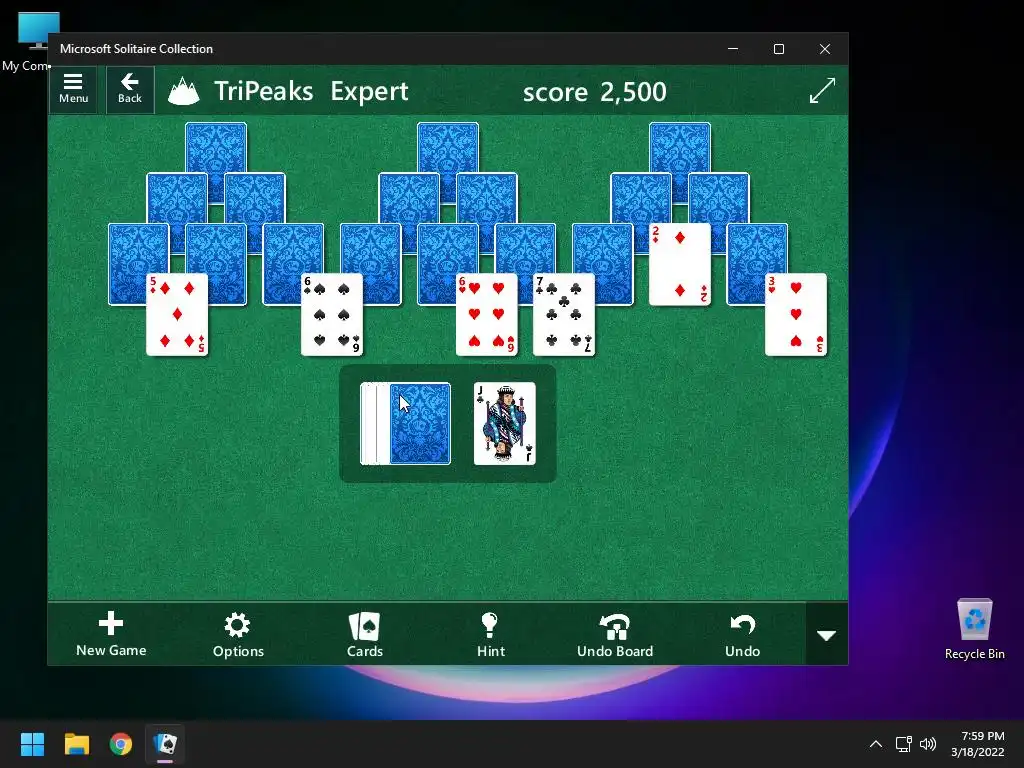
Task: Select the 7 of clubs card
Action: tap(564, 314)
